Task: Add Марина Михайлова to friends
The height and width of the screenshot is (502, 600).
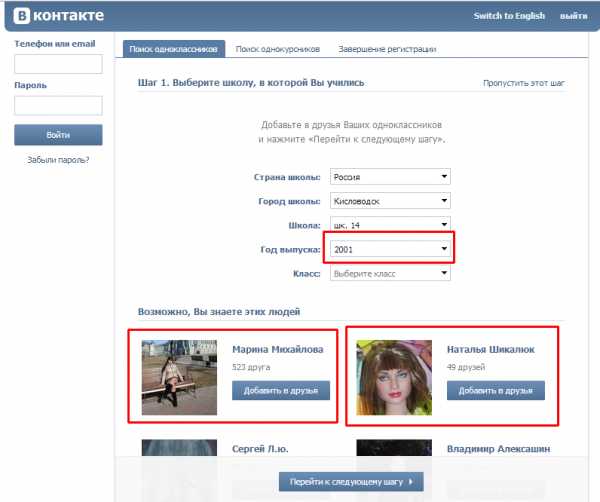Action: (x=281, y=390)
